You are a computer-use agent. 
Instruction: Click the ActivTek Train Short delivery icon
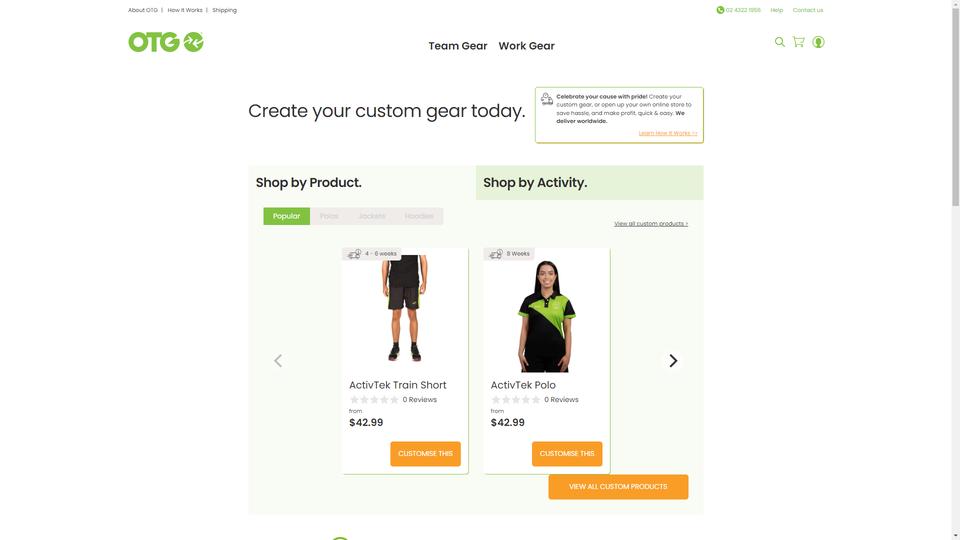pyautogui.click(x=354, y=253)
